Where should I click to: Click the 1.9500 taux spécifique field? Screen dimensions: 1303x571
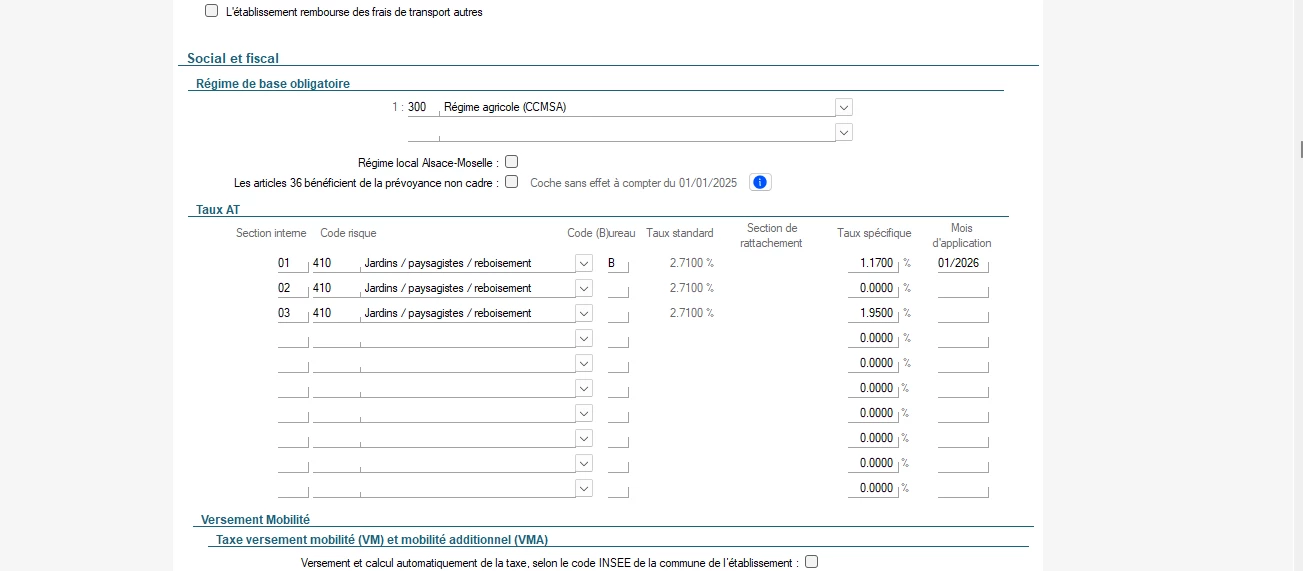872,314
